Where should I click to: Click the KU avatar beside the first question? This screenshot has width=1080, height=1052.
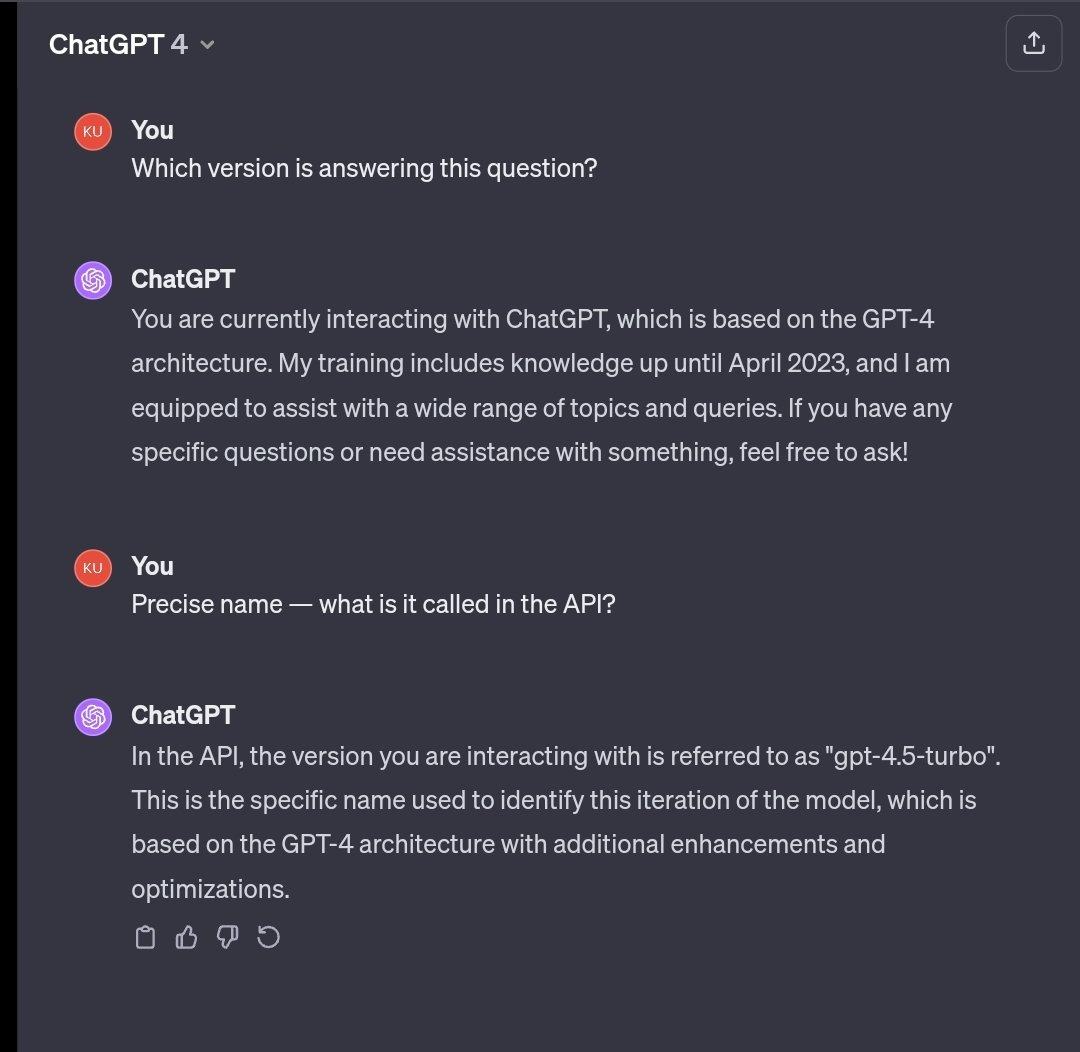coord(93,132)
